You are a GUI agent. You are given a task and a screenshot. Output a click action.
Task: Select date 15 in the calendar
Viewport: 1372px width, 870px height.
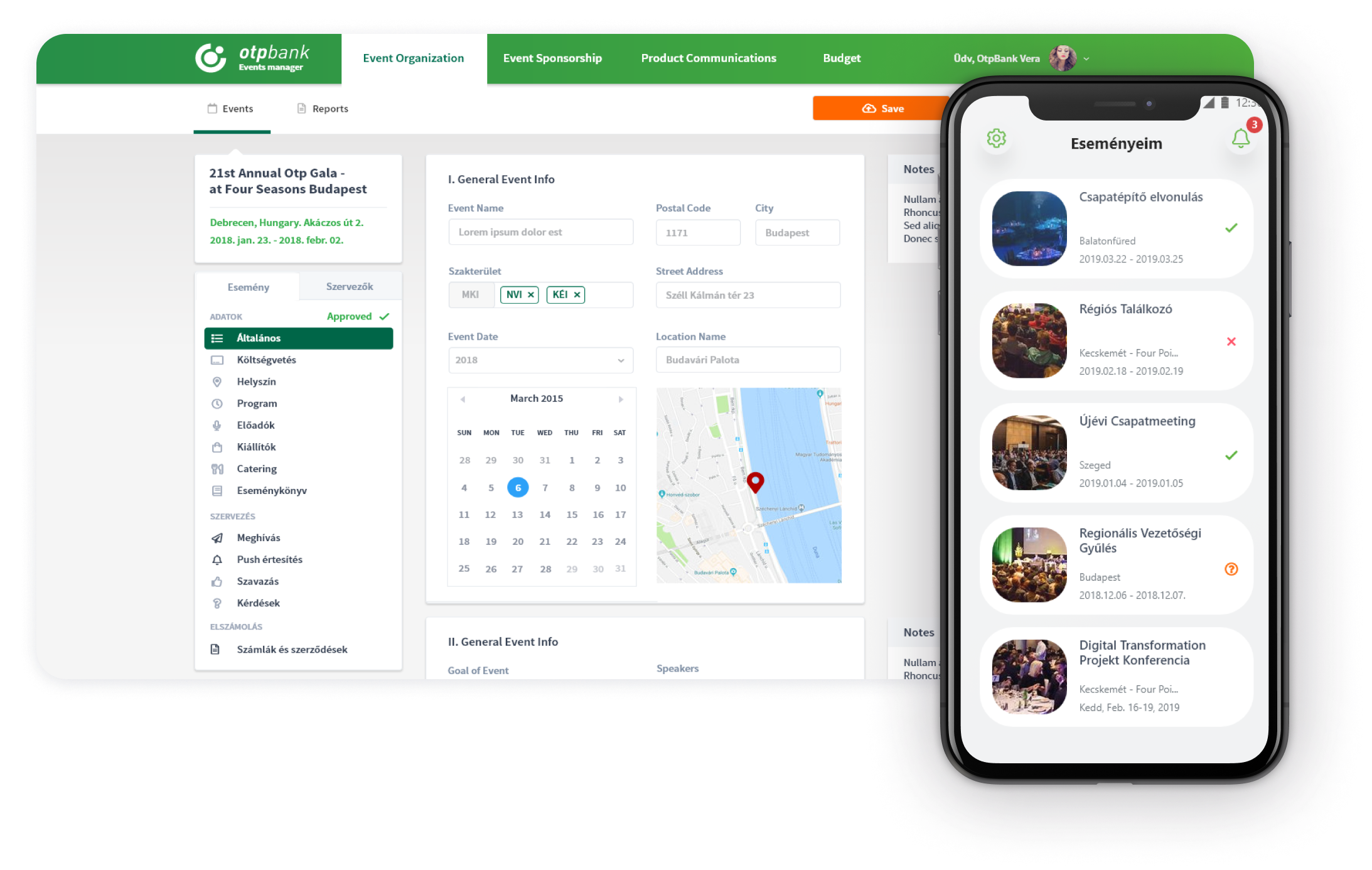572,515
